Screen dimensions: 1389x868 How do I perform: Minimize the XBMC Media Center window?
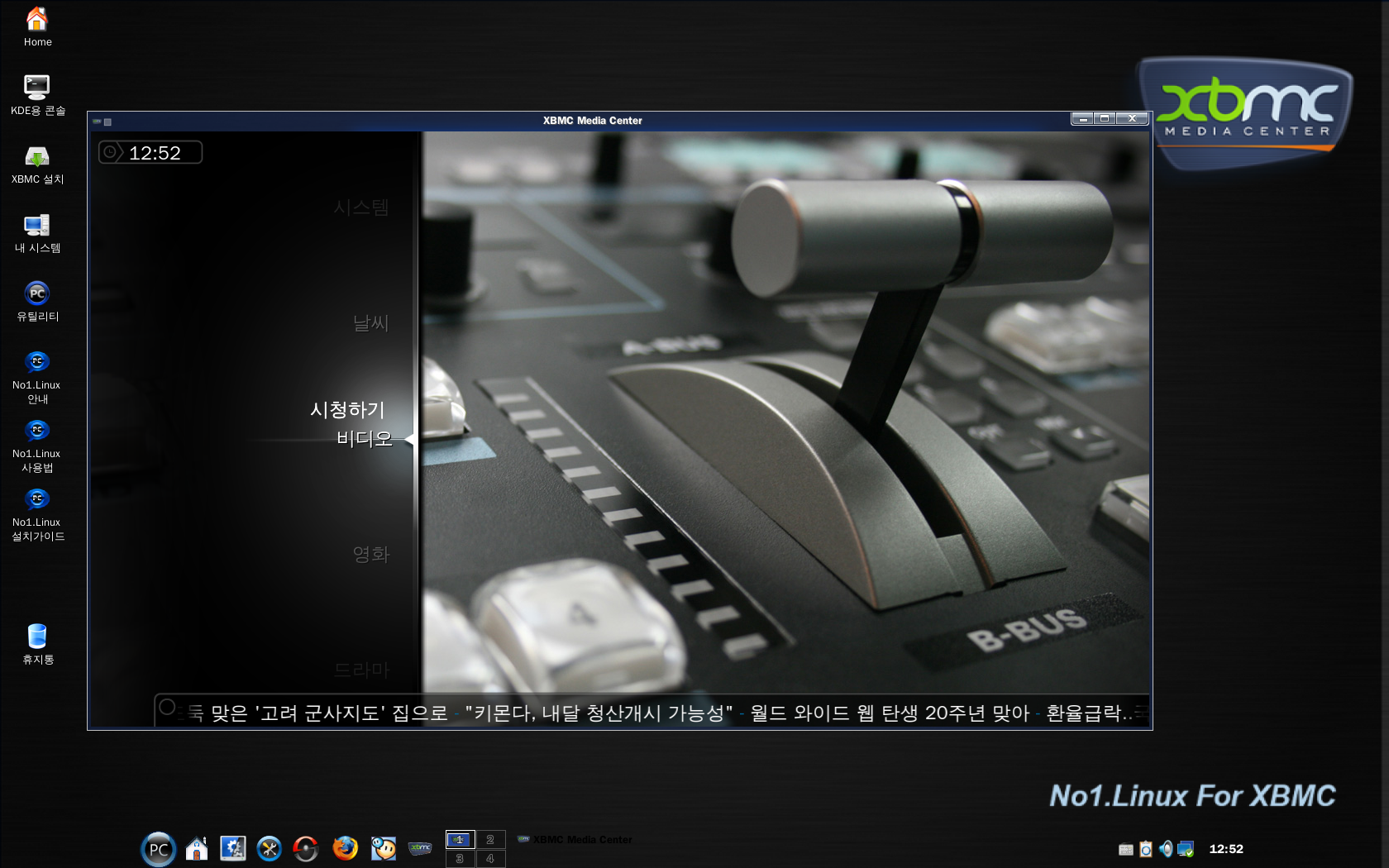(x=1083, y=119)
